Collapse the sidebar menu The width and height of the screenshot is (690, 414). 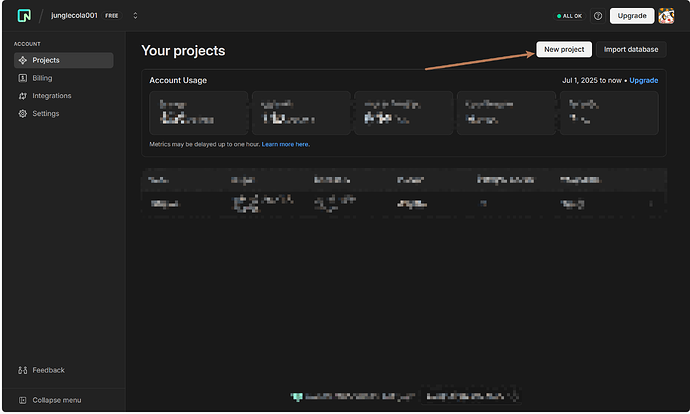point(50,400)
